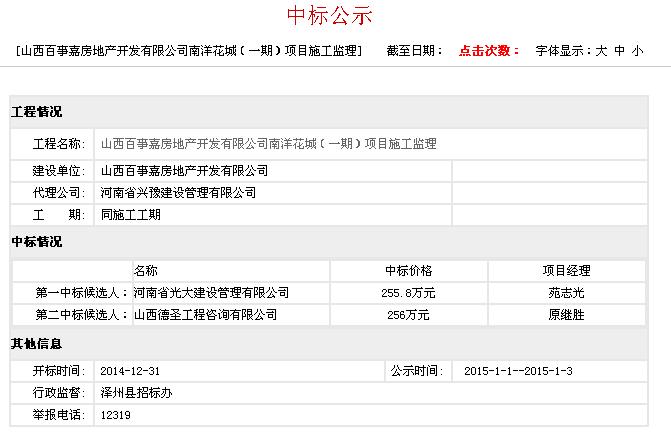Click the 截至日期 label
This screenshot has width=671, height=436.
[x=414, y=51]
